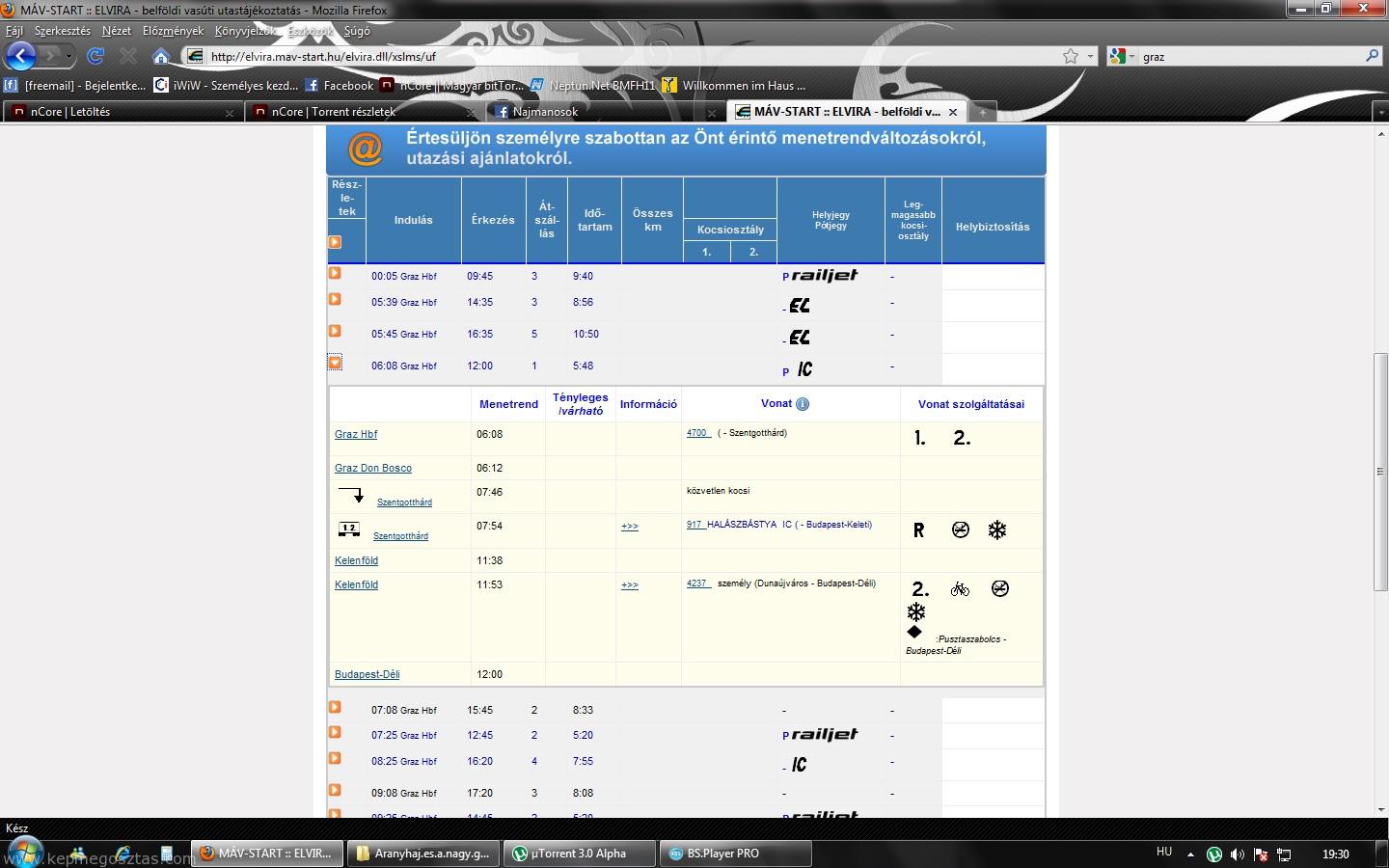1389x868 pixels.
Task: Open Willkommen im Haus bookmark
Action: [x=734, y=85]
